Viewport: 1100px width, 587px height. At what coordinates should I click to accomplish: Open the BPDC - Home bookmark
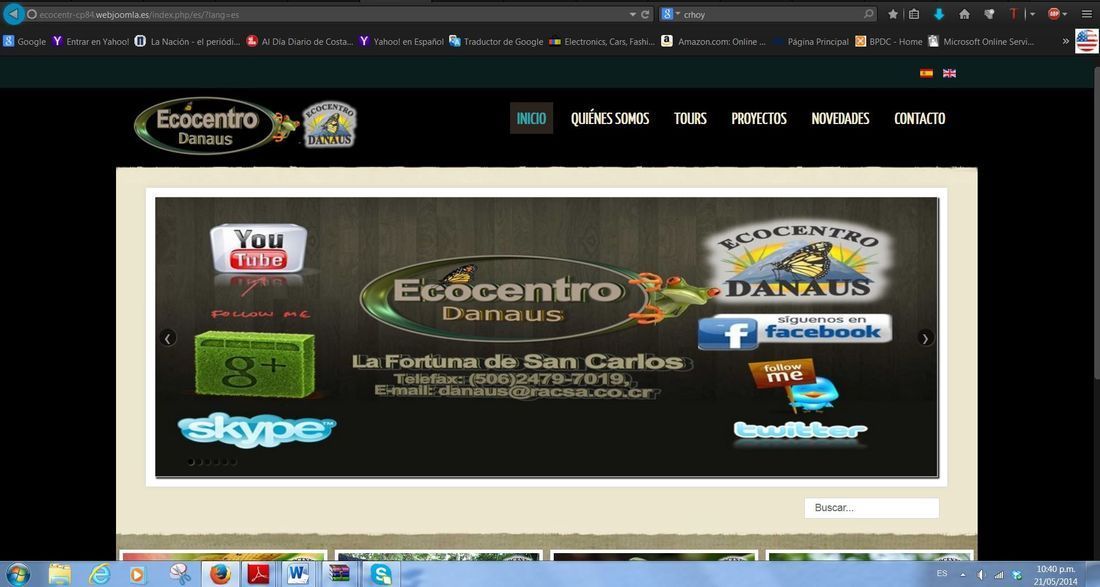click(889, 42)
